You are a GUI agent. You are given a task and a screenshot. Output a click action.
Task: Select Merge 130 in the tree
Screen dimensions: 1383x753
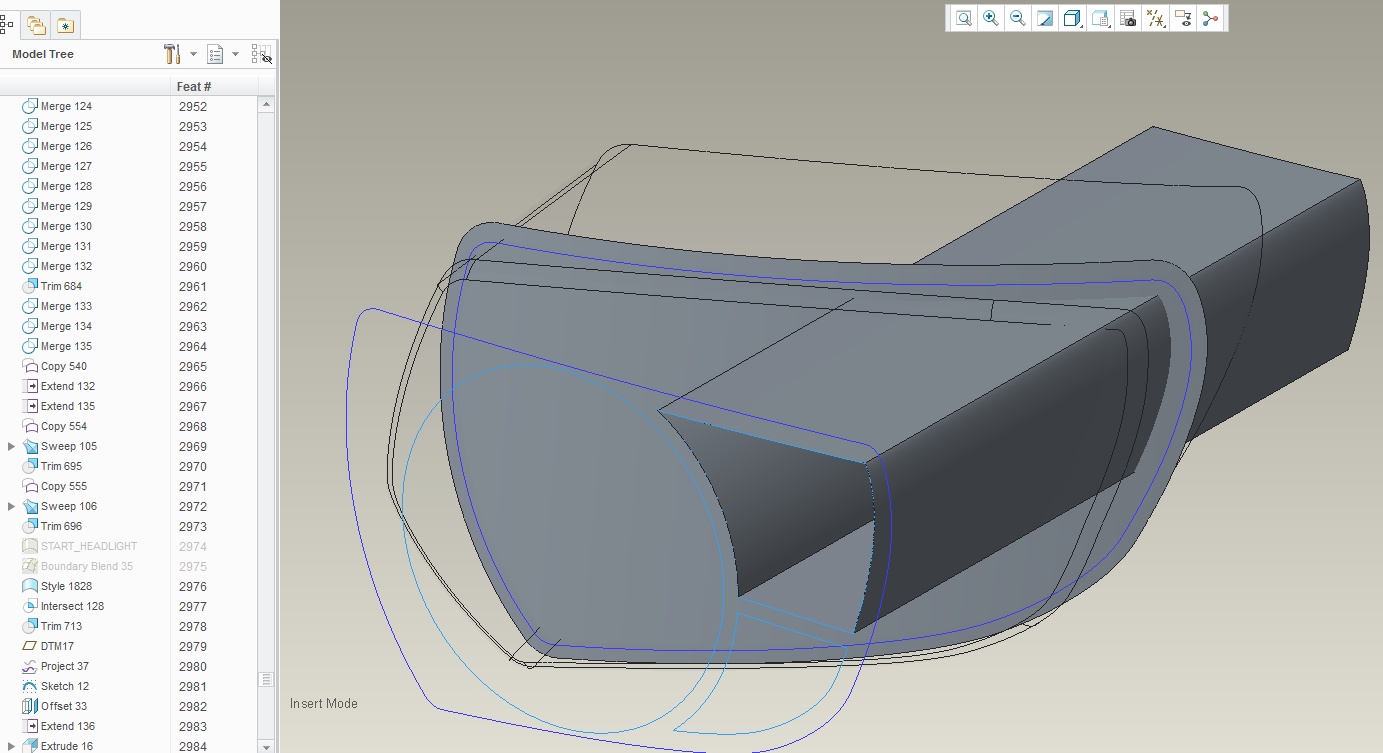click(x=66, y=226)
